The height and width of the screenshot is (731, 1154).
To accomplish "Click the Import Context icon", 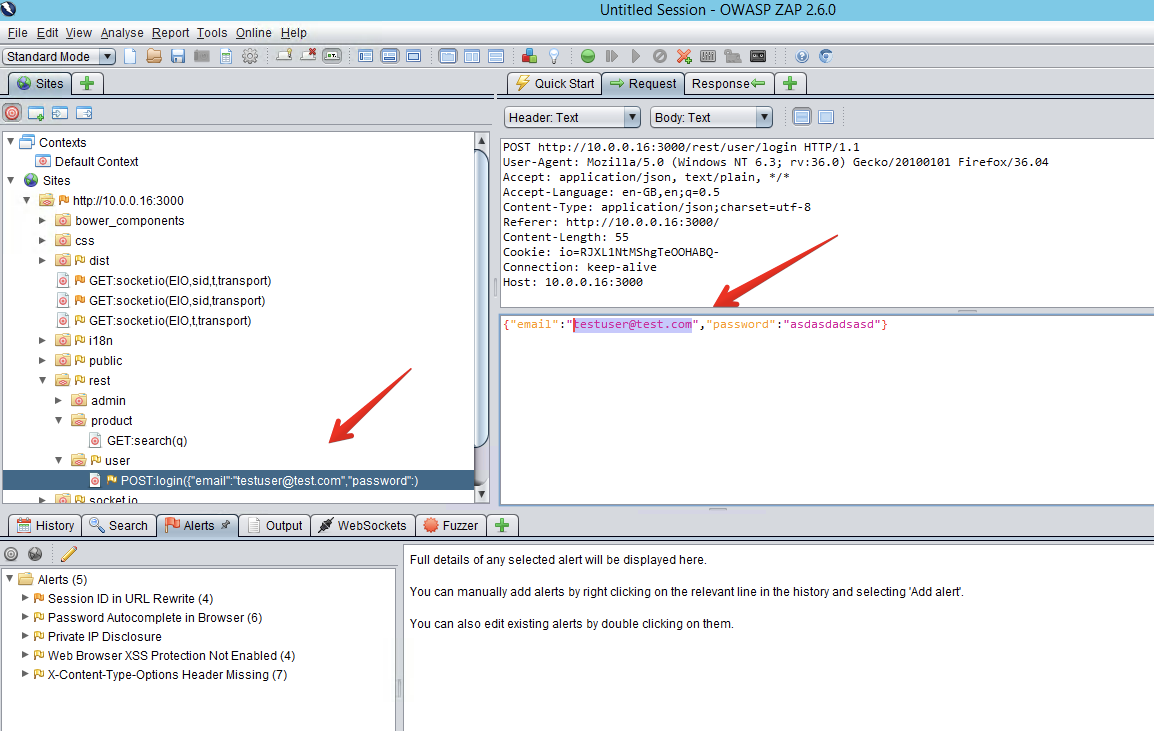I will click(x=60, y=113).
